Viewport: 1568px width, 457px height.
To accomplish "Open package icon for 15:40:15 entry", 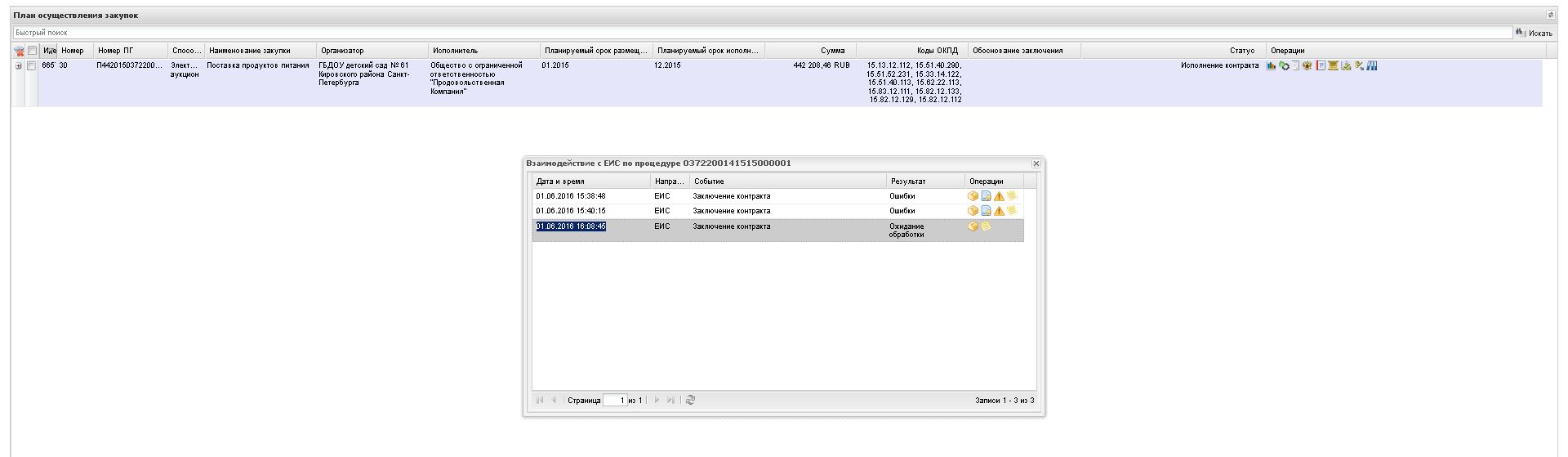I will pyautogui.click(x=973, y=211).
